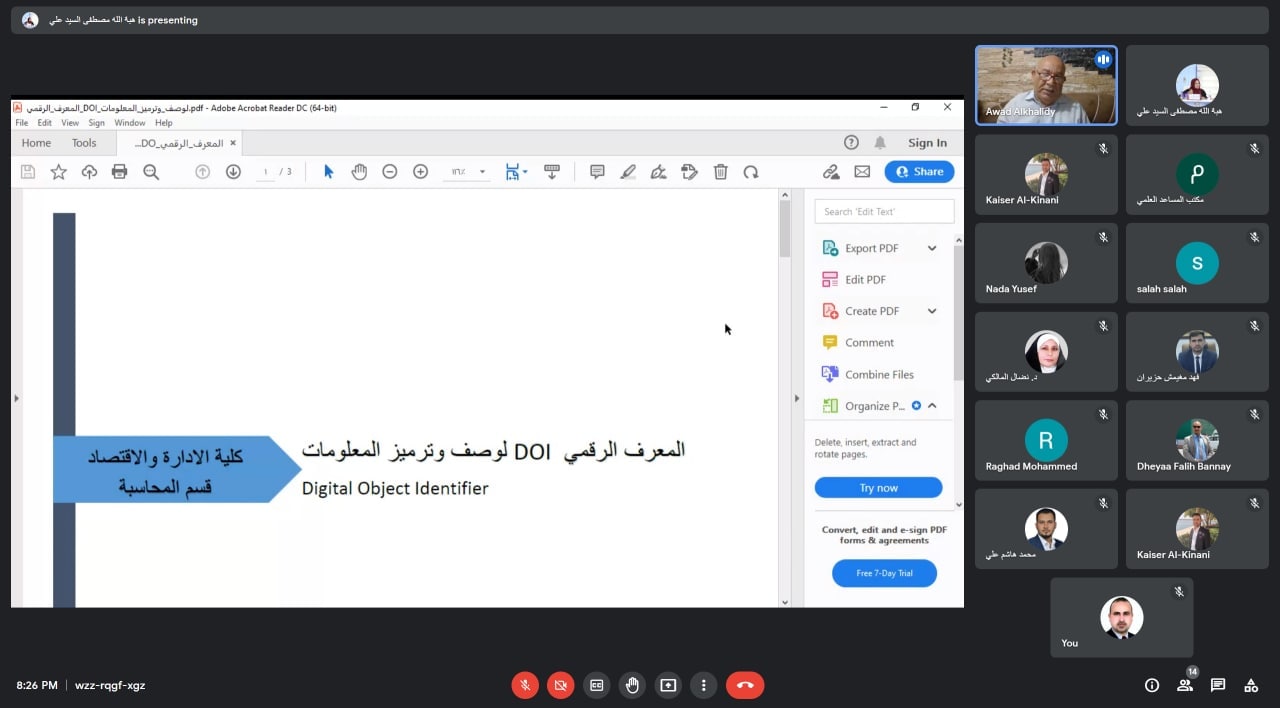The image size is (1280, 708).
Task: Unmute your microphone
Action: 525,685
